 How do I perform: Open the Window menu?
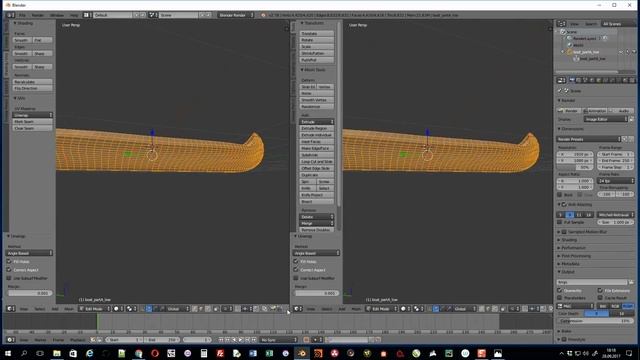(57, 15)
